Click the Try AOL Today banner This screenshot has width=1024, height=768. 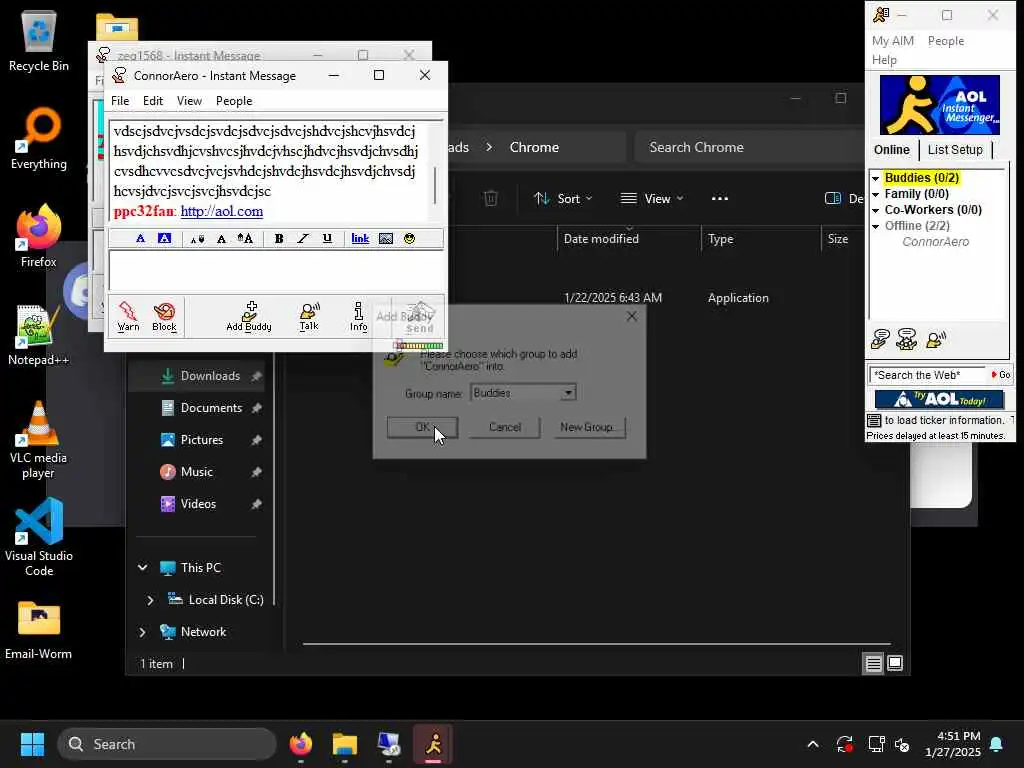point(939,398)
